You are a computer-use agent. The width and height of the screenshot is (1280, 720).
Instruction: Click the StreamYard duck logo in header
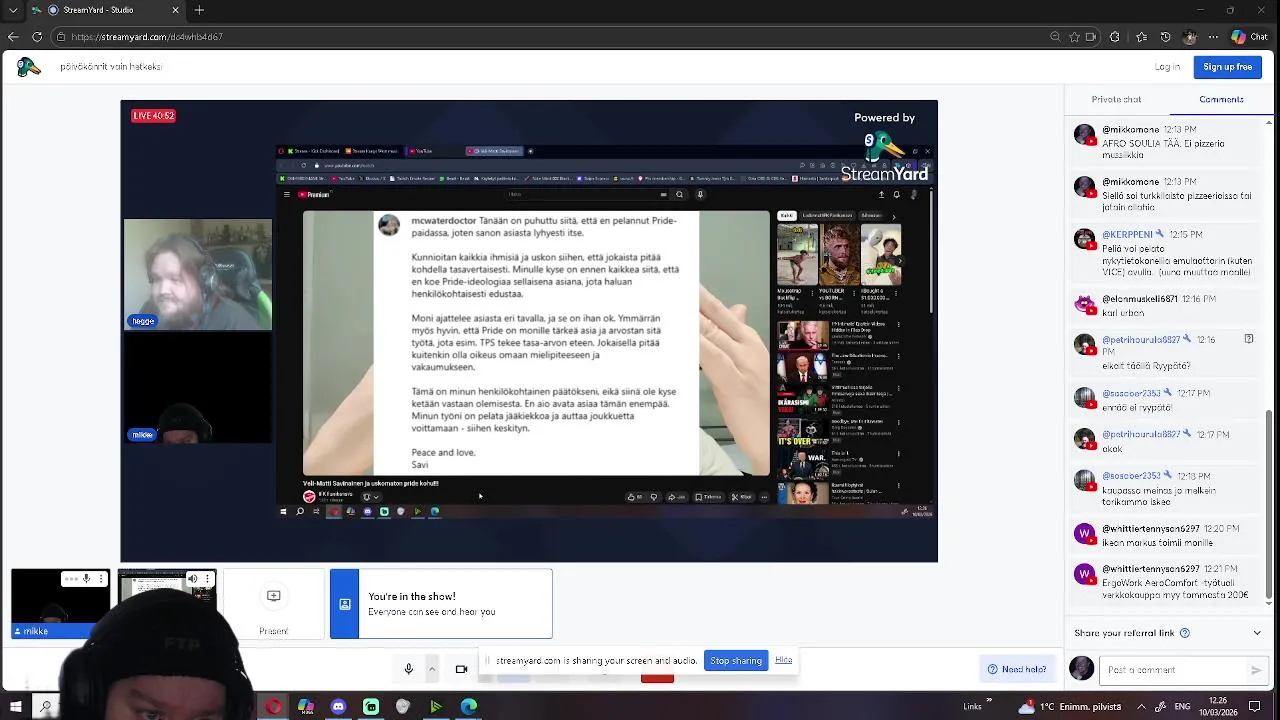(28, 67)
